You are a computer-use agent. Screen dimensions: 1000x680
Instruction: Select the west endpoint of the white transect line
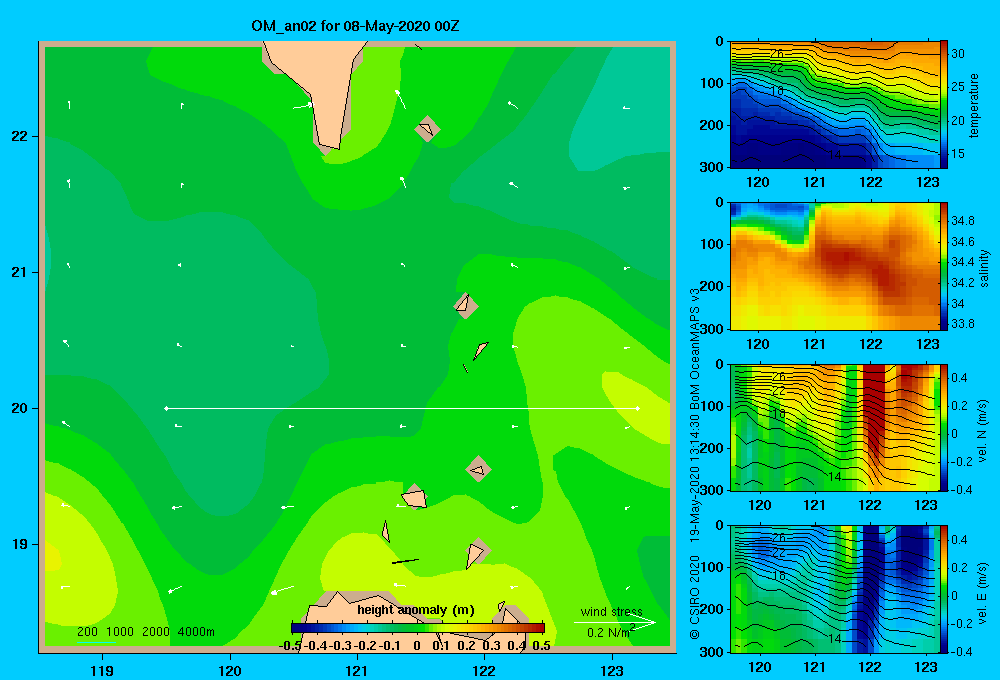coord(167,408)
